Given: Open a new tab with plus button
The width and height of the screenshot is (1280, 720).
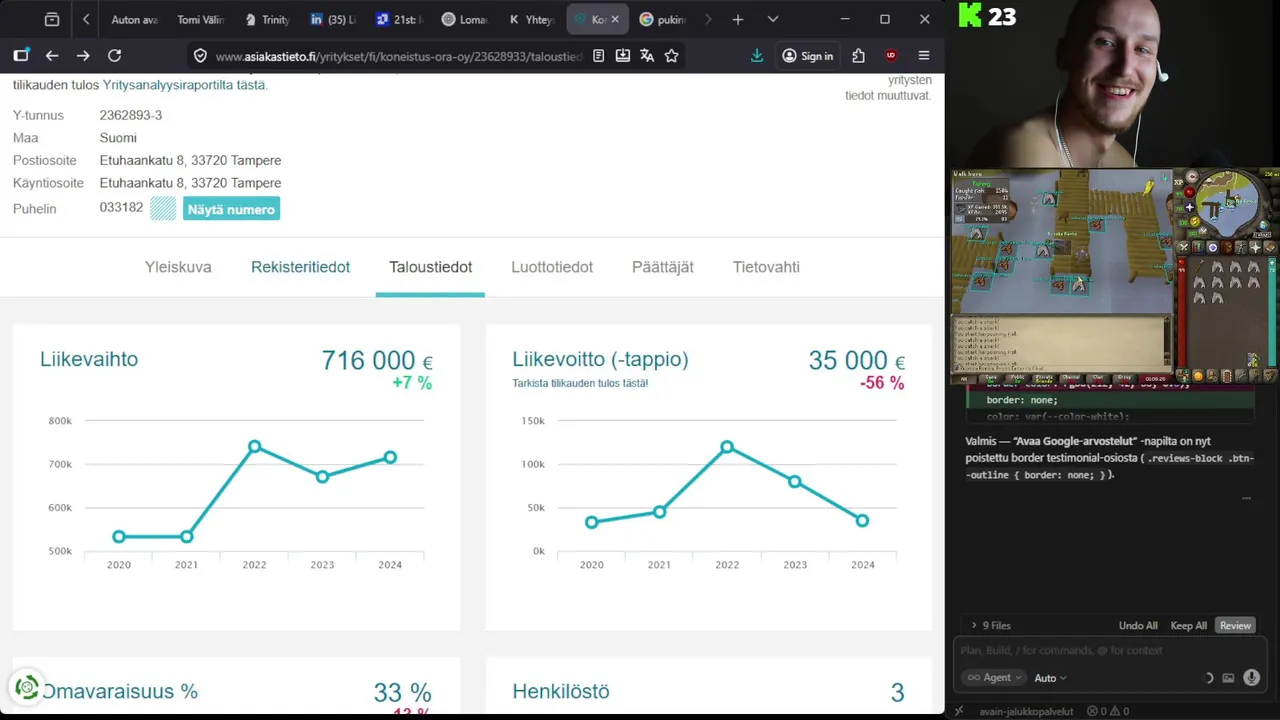Looking at the screenshot, I should click(x=737, y=19).
